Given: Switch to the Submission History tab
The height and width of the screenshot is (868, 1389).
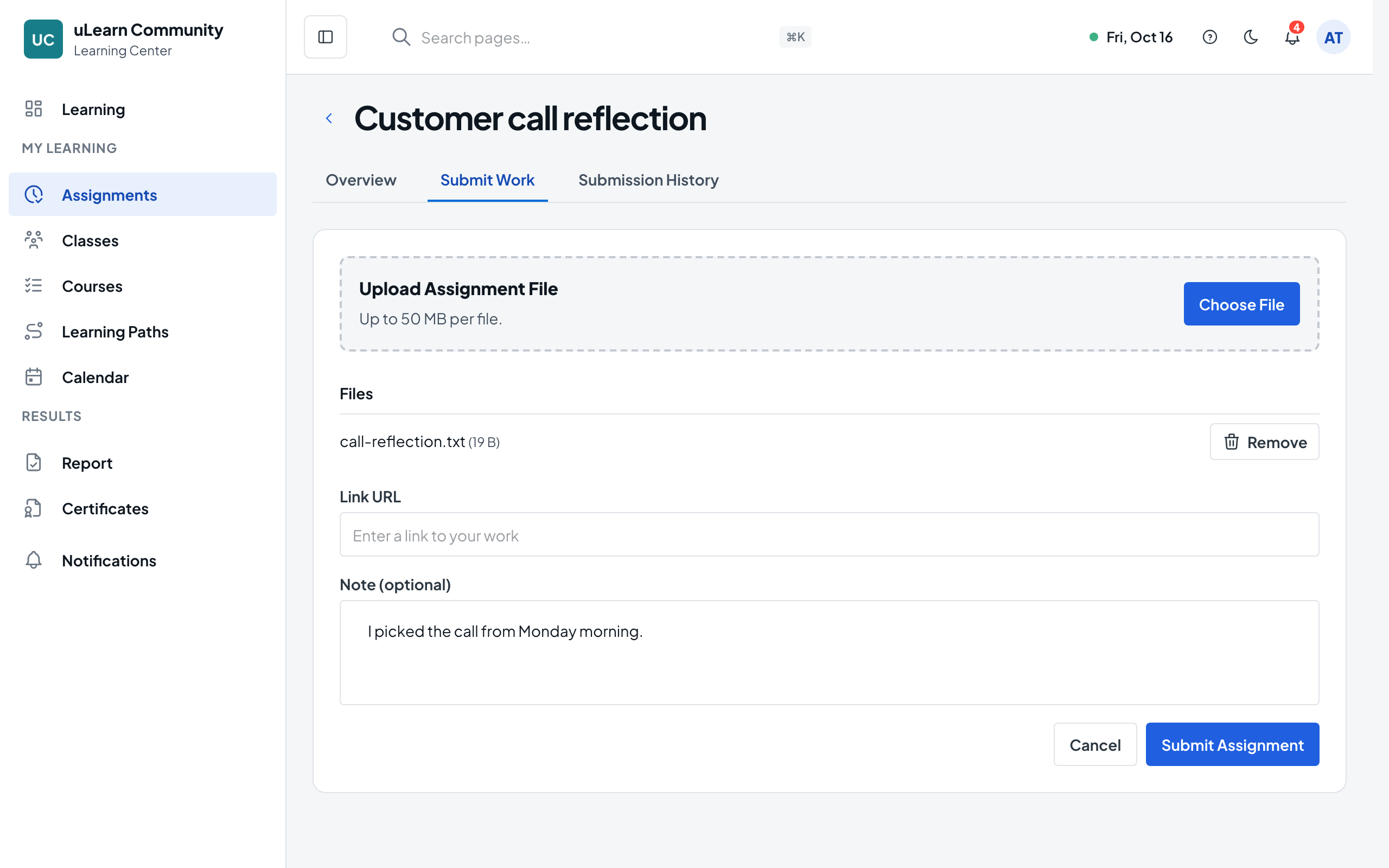Looking at the screenshot, I should 648,180.
